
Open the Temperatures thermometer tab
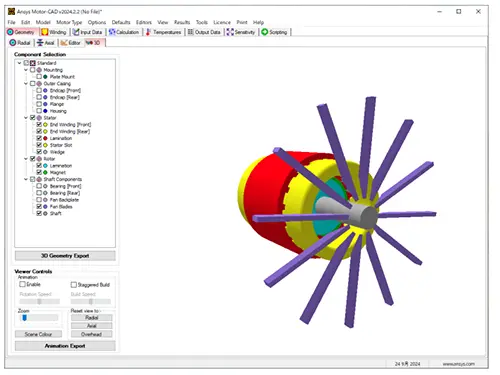[148, 32]
